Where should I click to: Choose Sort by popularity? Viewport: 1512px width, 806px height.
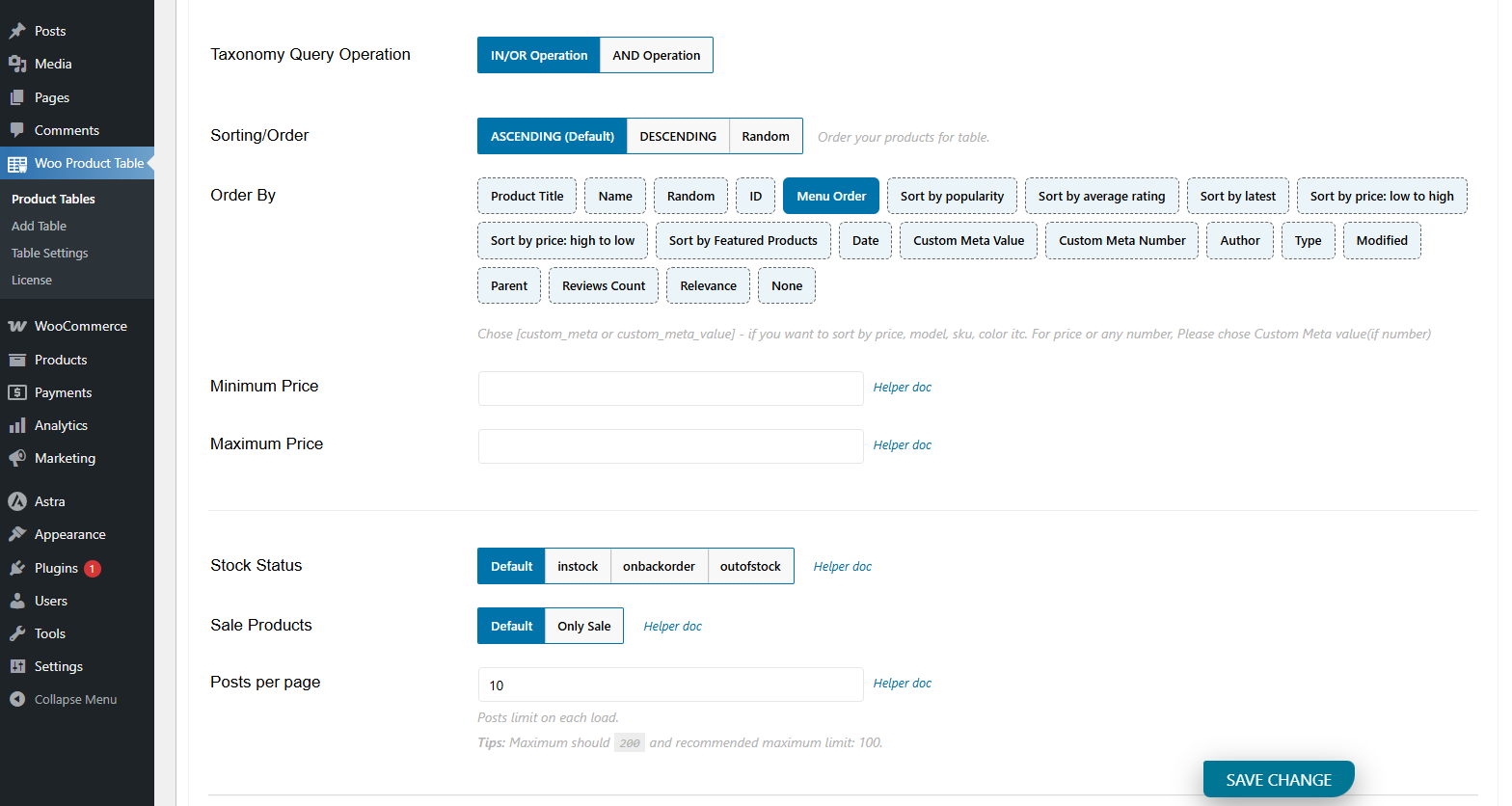tap(952, 196)
